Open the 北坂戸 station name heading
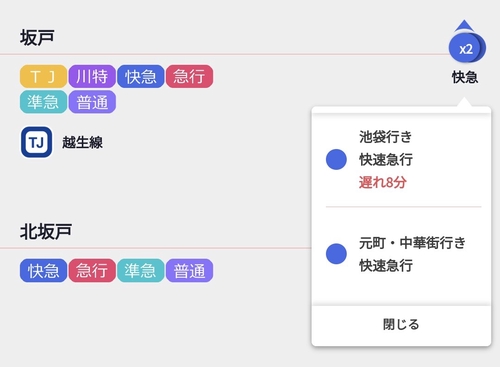Viewport: 500px width, 367px height. pyautogui.click(x=46, y=231)
